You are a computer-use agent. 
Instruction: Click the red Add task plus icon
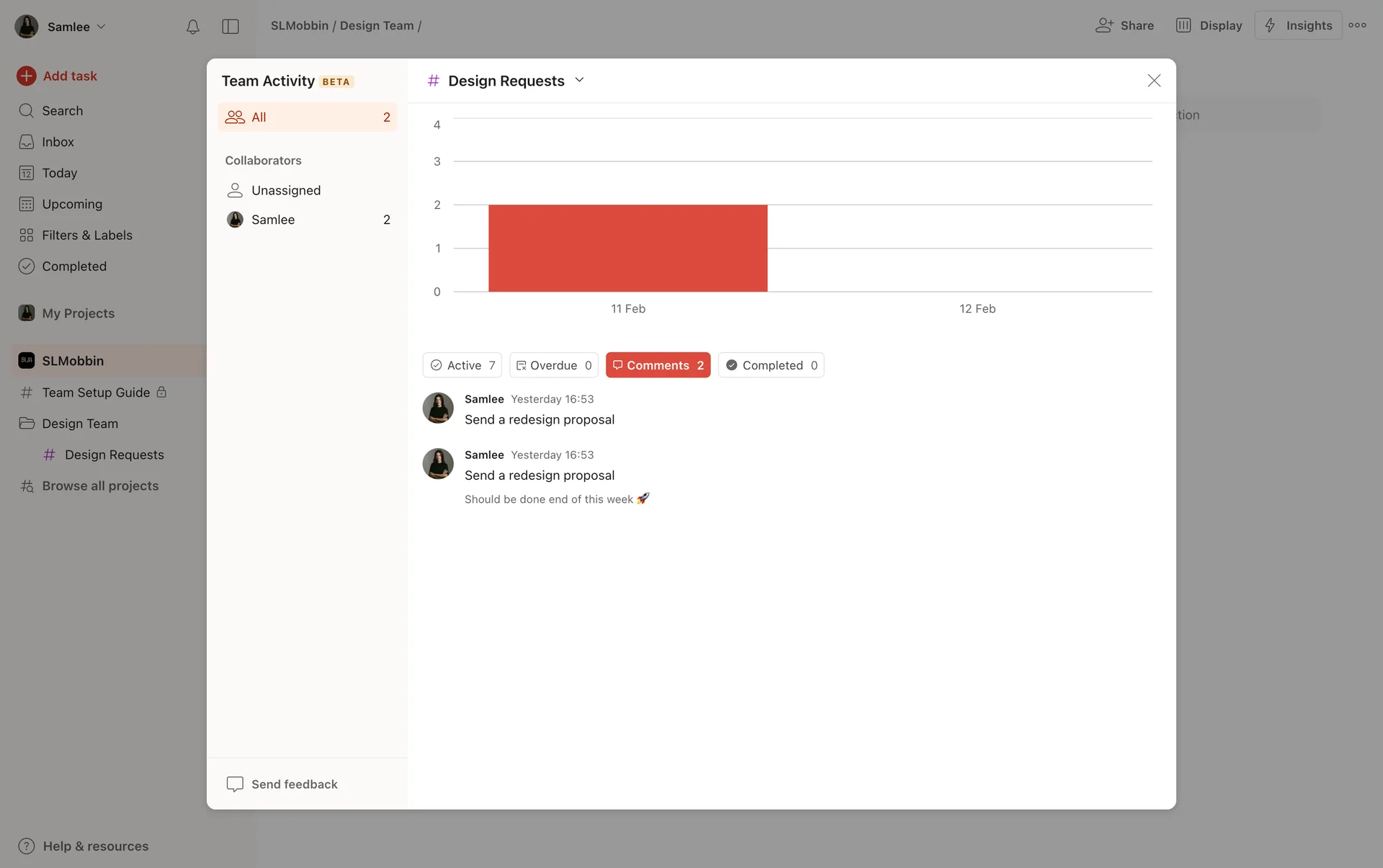pyautogui.click(x=27, y=76)
